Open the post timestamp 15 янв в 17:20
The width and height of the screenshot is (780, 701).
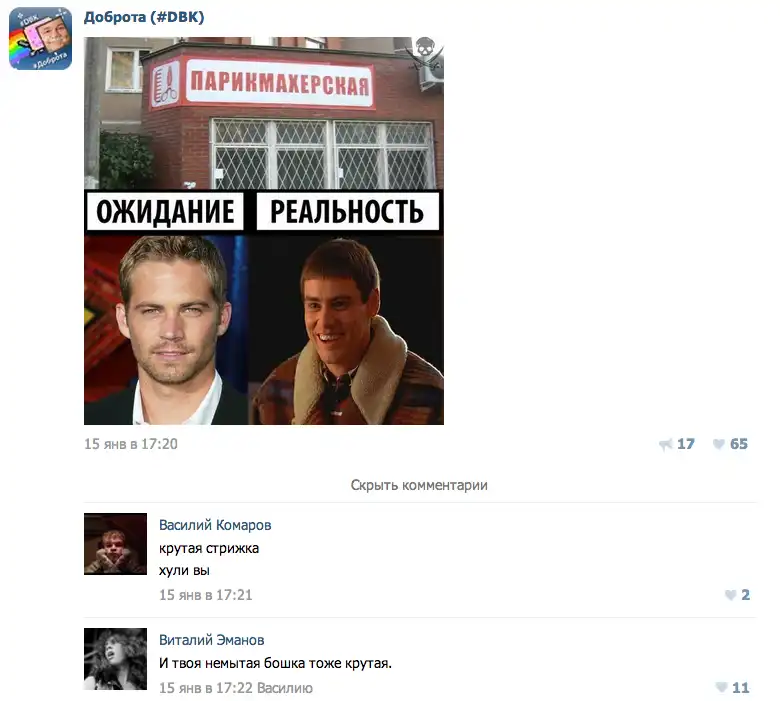pyautogui.click(x=131, y=444)
